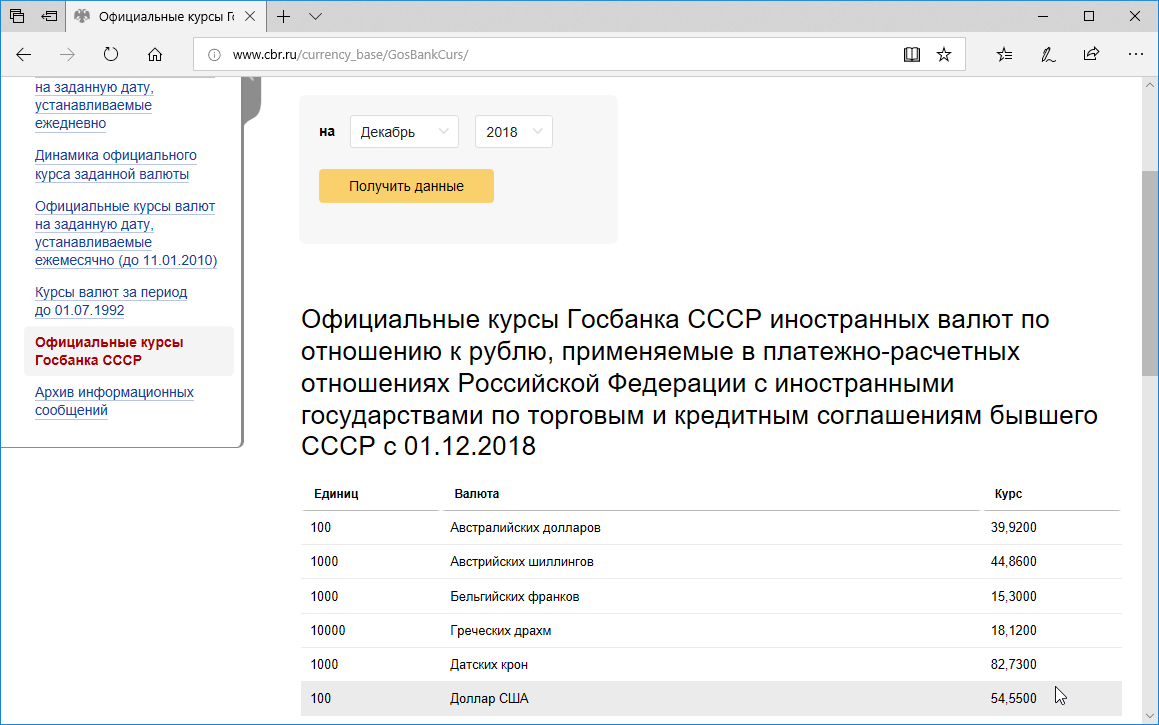Select the cbr.ru browser tab
Screen dimensions: 1159x725
pos(160,16)
